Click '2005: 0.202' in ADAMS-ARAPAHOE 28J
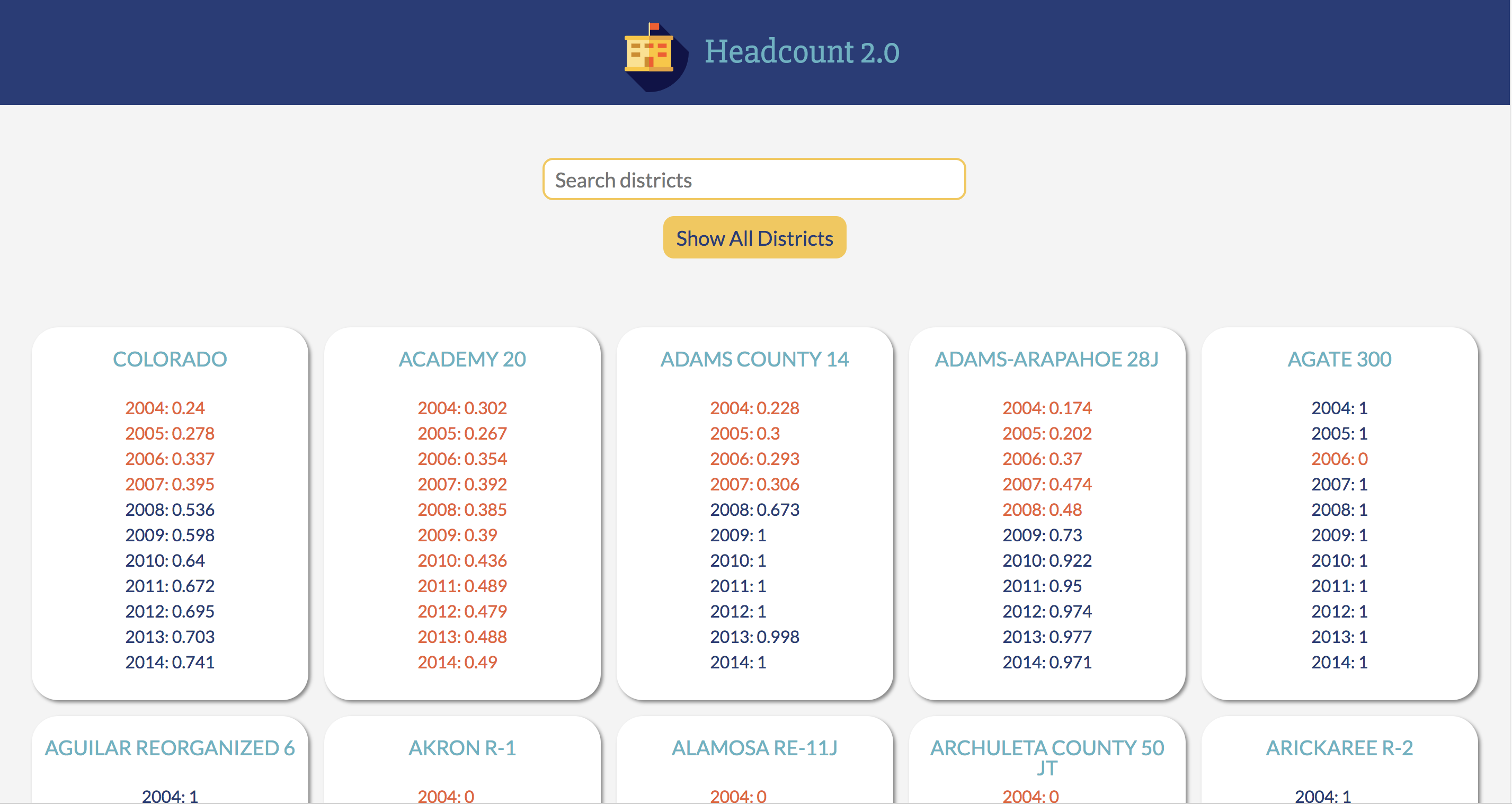 tap(1047, 434)
